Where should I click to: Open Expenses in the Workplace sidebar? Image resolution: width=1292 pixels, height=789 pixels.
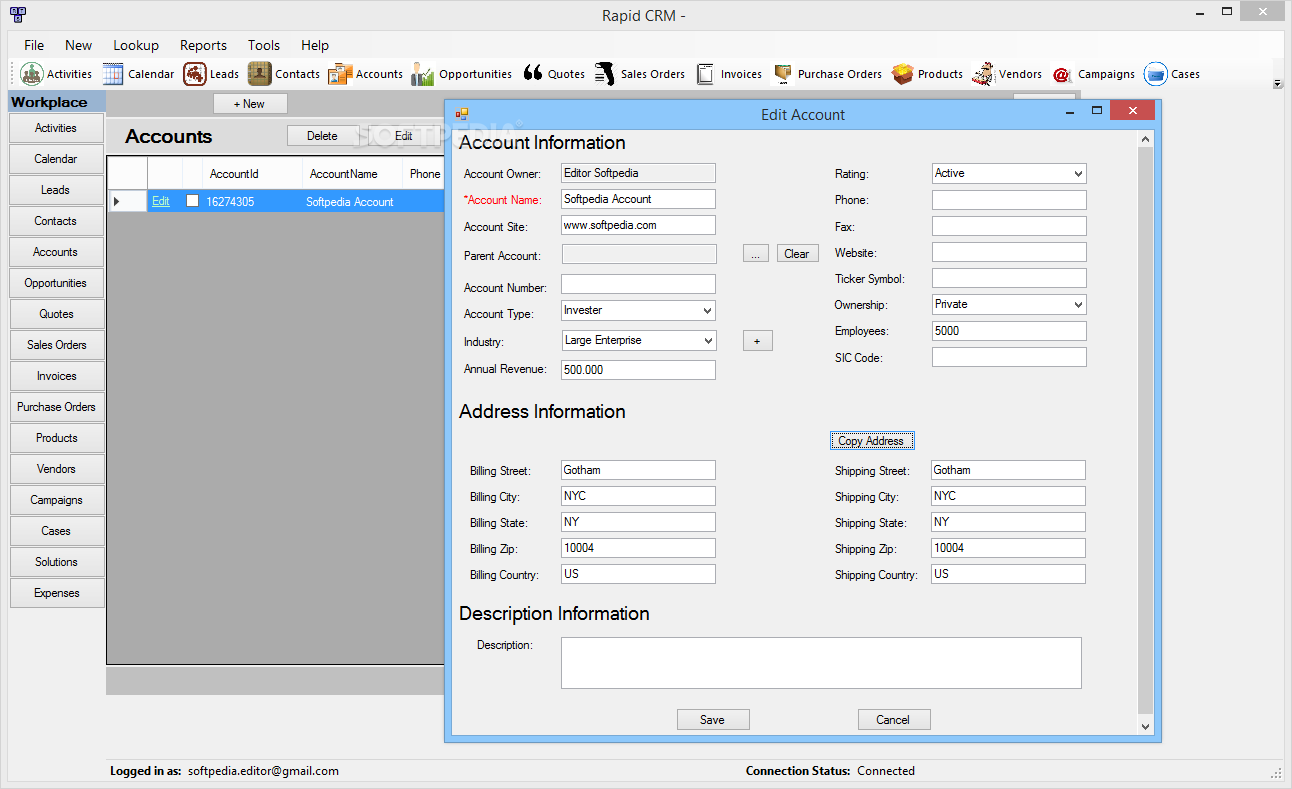[x=57, y=593]
